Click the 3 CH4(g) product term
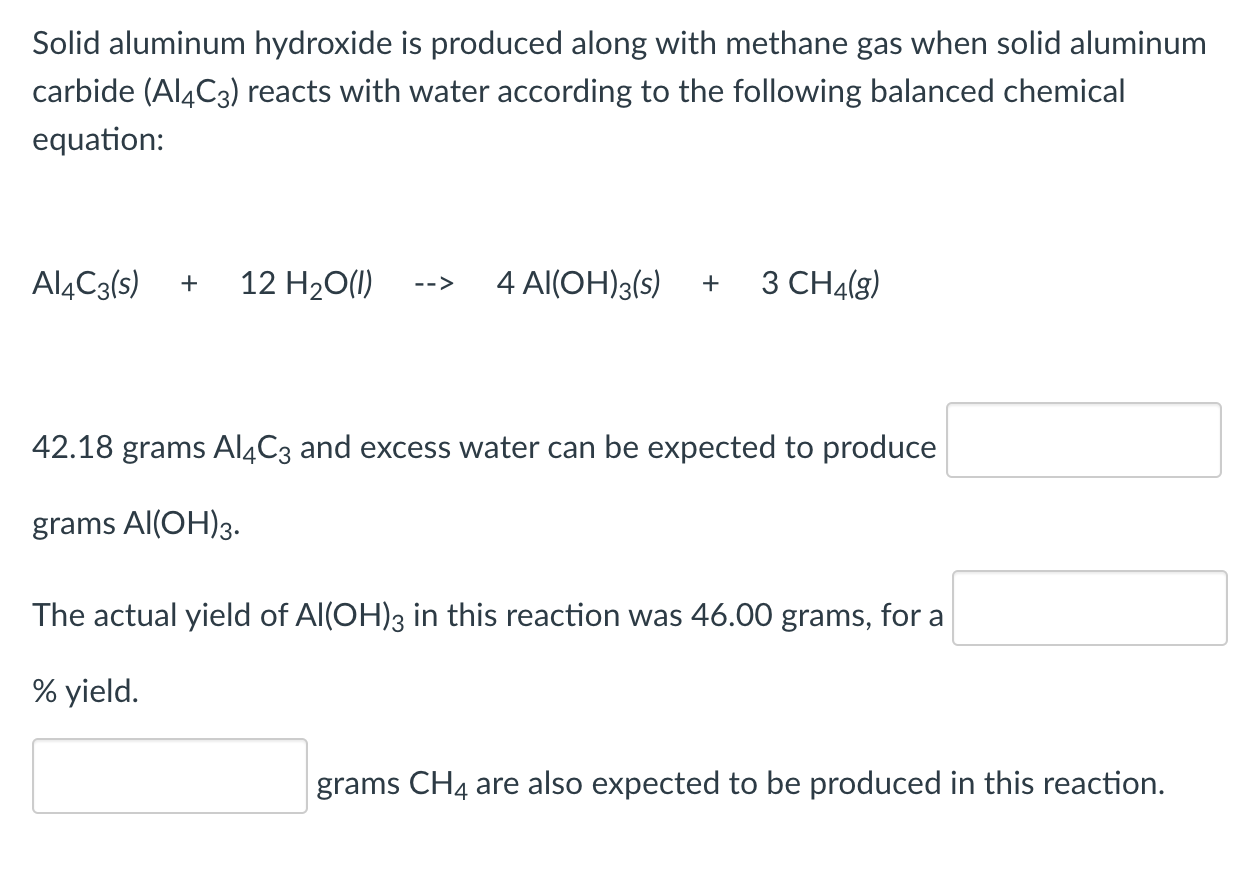The height and width of the screenshot is (896, 1256). click(820, 285)
